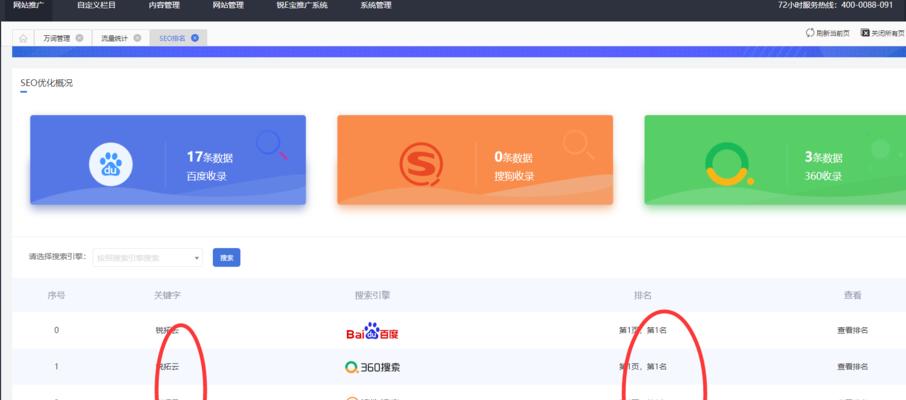The image size is (906, 400).
Task: Click the 序号 column header
Action: click(56, 295)
